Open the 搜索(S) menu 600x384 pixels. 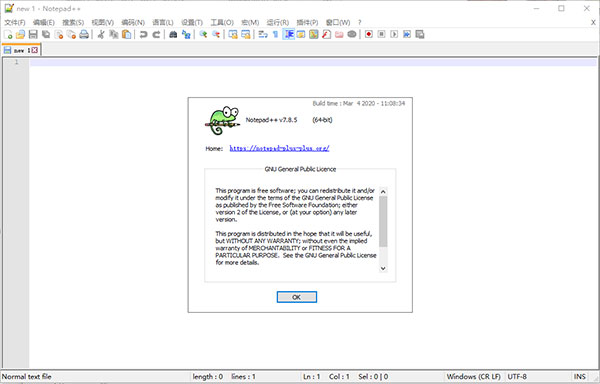(73, 23)
